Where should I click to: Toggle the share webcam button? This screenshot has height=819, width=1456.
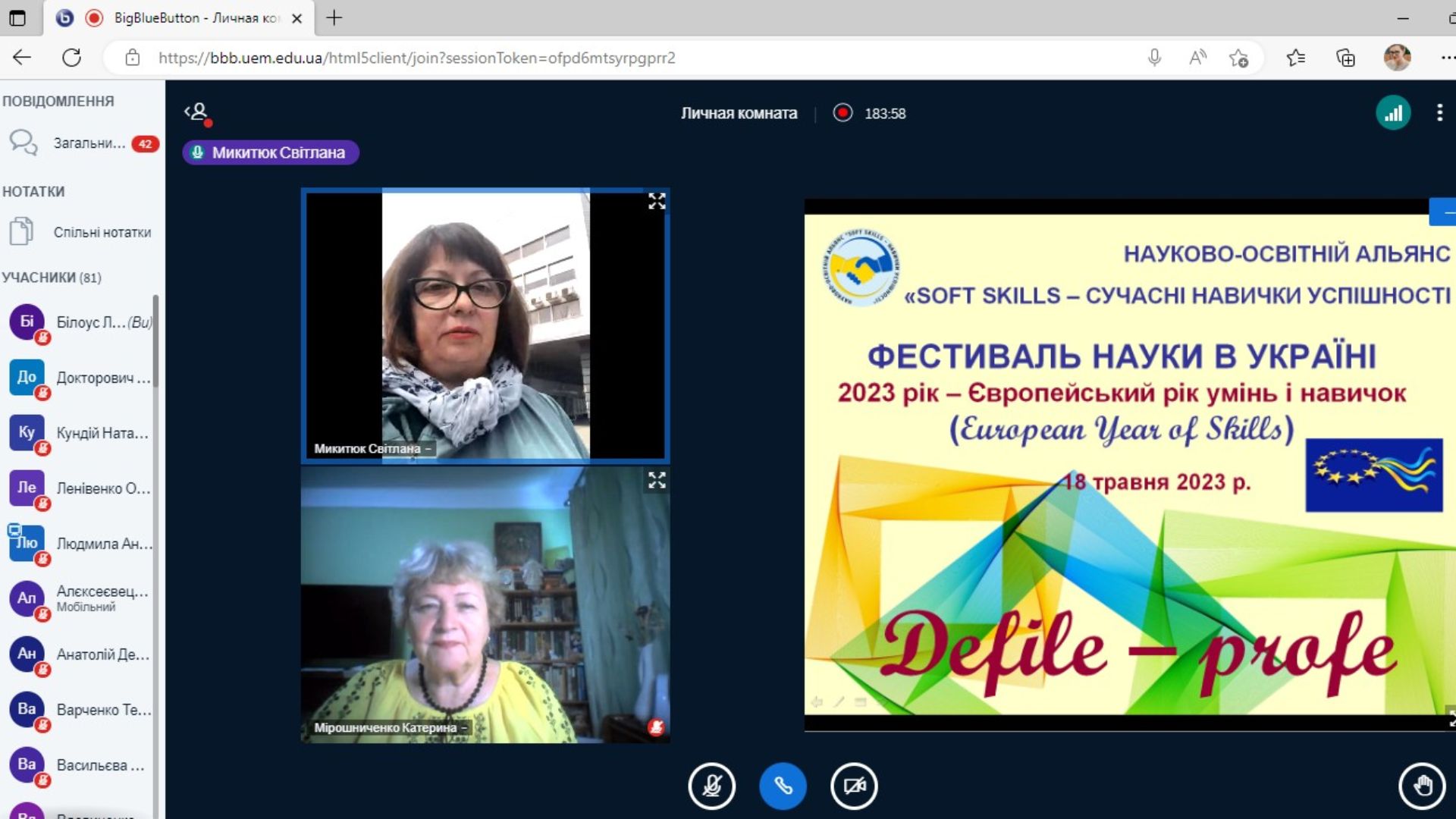pyautogui.click(x=854, y=786)
